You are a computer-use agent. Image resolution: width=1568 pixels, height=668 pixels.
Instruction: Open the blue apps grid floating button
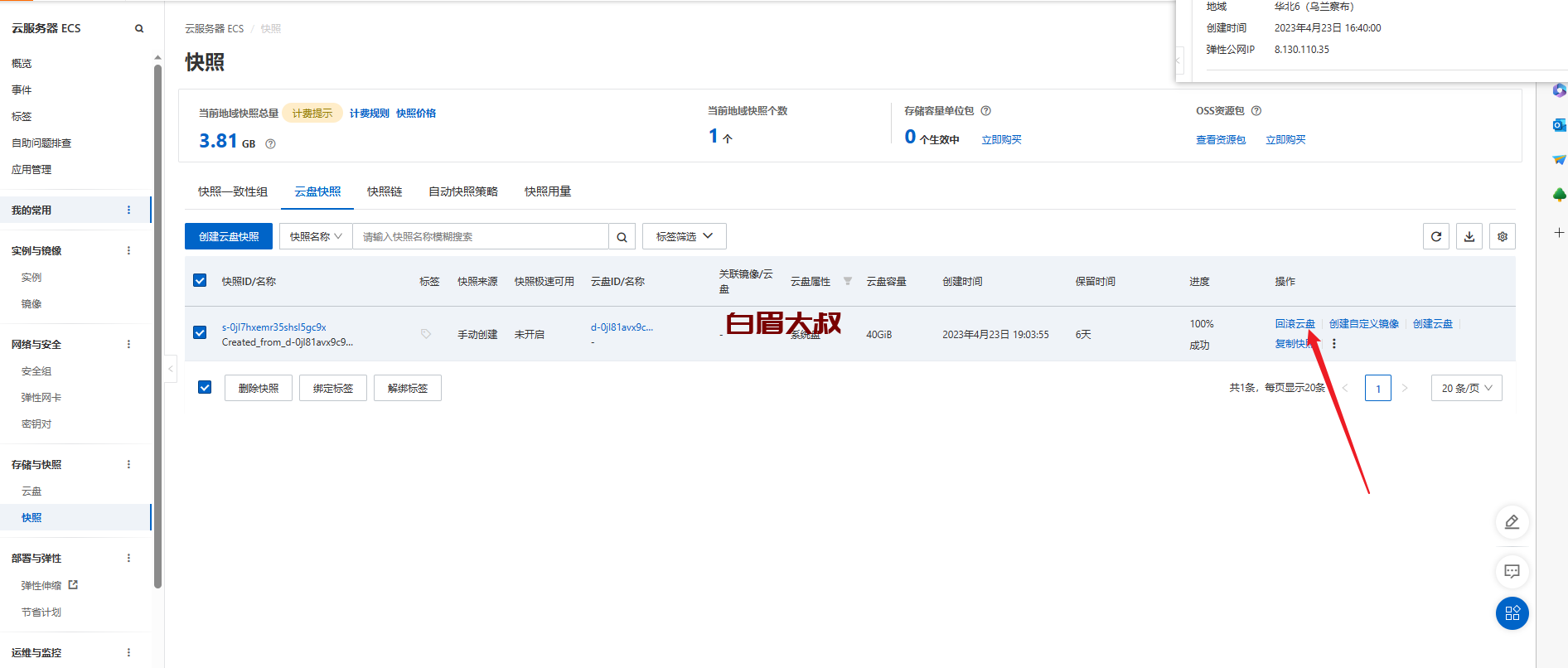[x=1512, y=613]
